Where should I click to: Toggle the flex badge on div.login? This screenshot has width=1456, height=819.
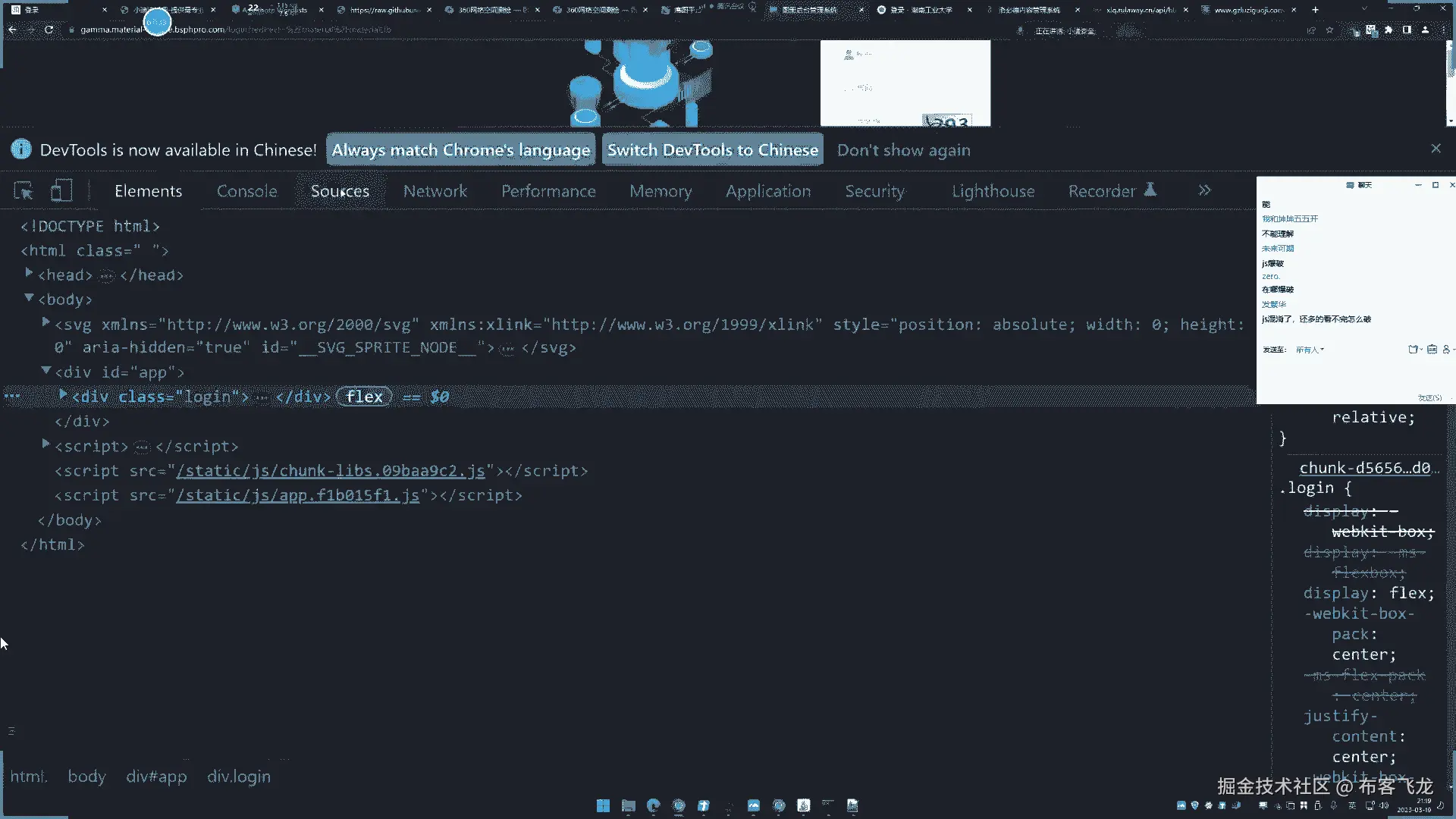tap(364, 397)
